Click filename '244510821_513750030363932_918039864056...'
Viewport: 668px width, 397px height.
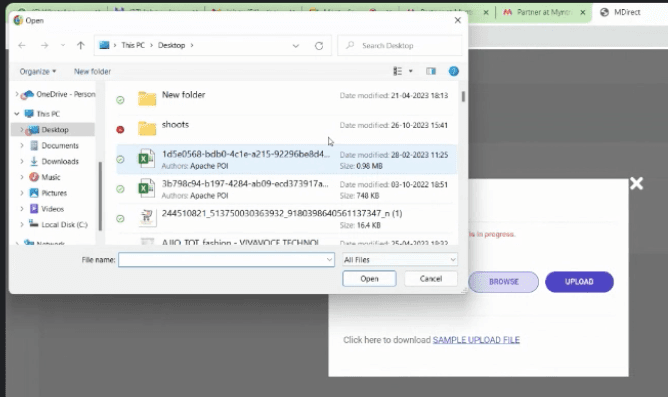[282, 213]
